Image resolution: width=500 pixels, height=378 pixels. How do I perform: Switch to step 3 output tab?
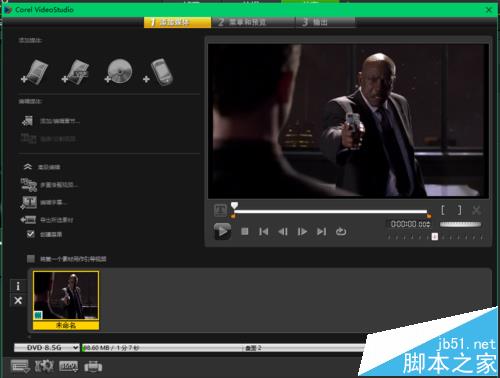pos(325,22)
